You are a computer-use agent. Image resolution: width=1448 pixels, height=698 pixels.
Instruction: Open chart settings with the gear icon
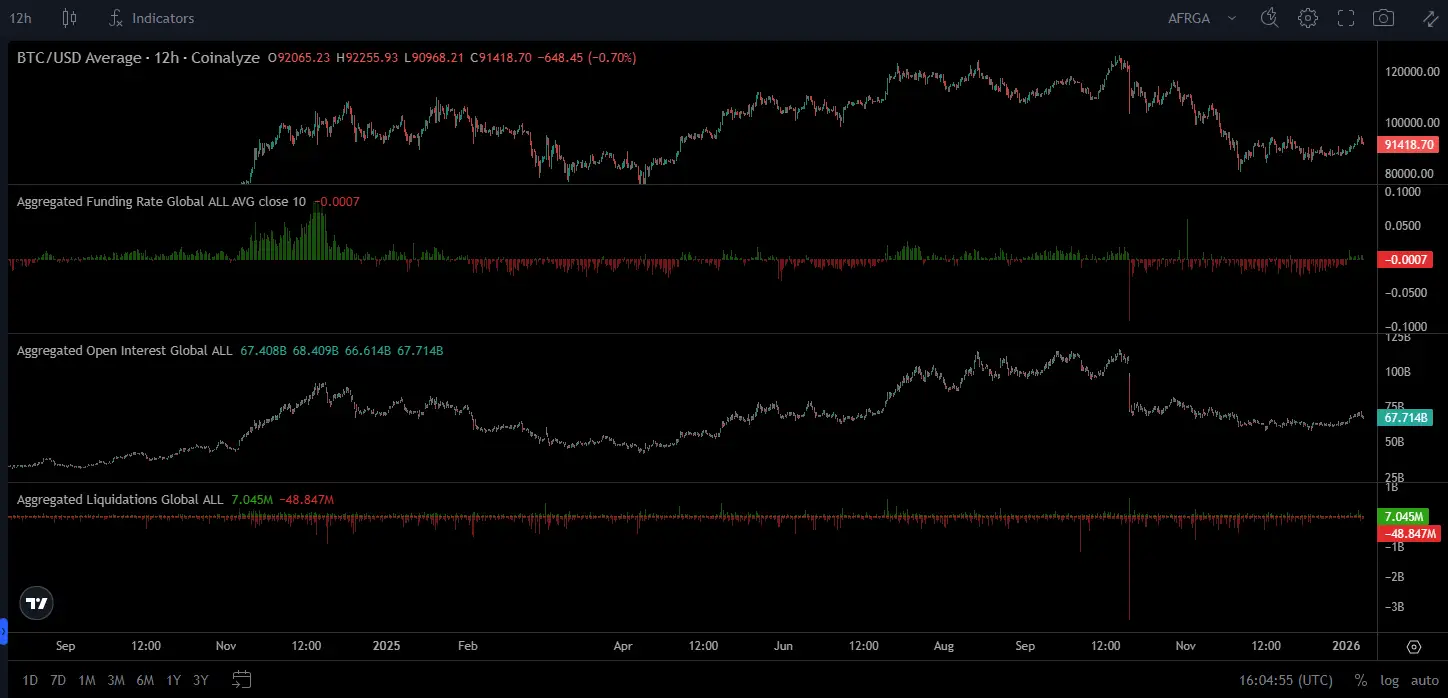click(1308, 17)
